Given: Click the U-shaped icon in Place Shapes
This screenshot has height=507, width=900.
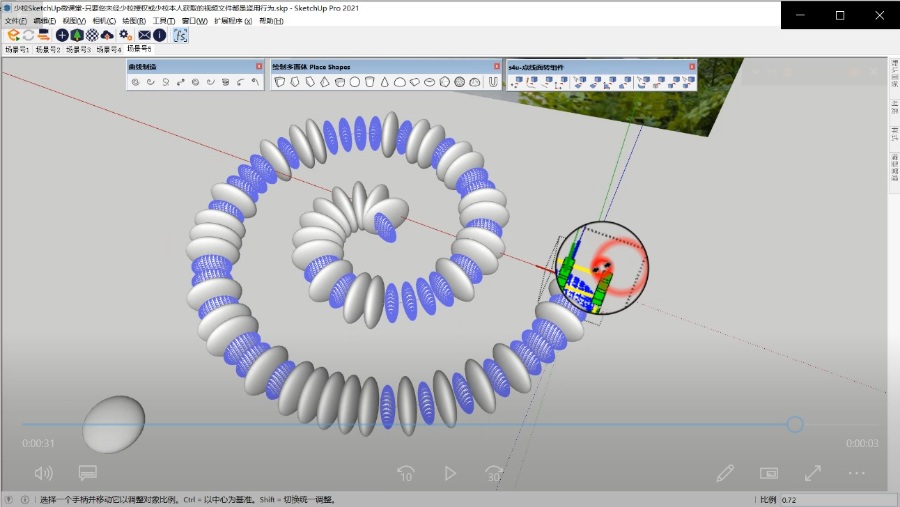Looking at the screenshot, I should (x=492, y=82).
